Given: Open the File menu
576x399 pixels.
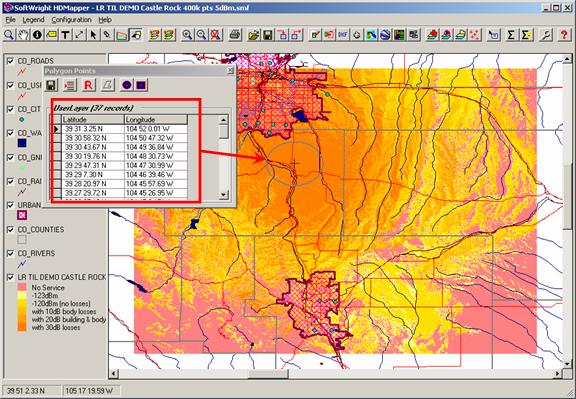Looking at the screenshot, I should click(10, 20).
